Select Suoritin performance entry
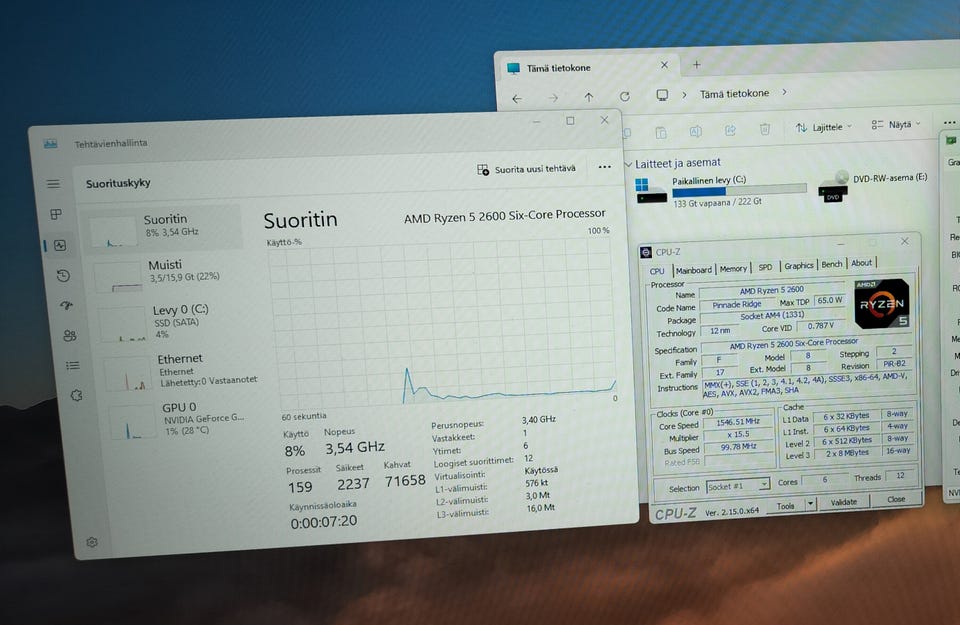 click(x=163, y=228)
